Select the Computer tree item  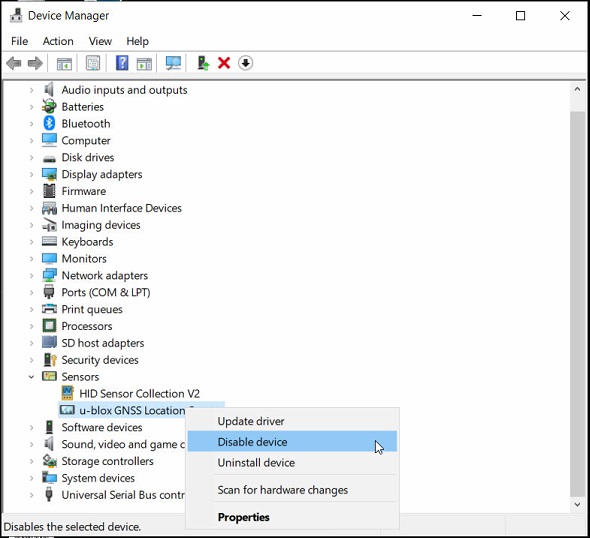[x=86, y=140]
